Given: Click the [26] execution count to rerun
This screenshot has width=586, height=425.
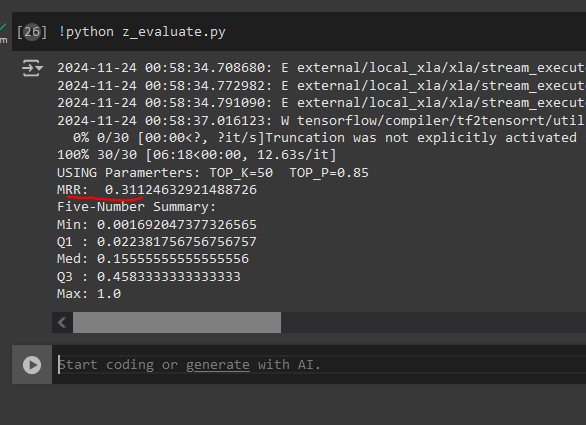Looking at the screenshot, I should pyautogui.click(x=32, y=32).
